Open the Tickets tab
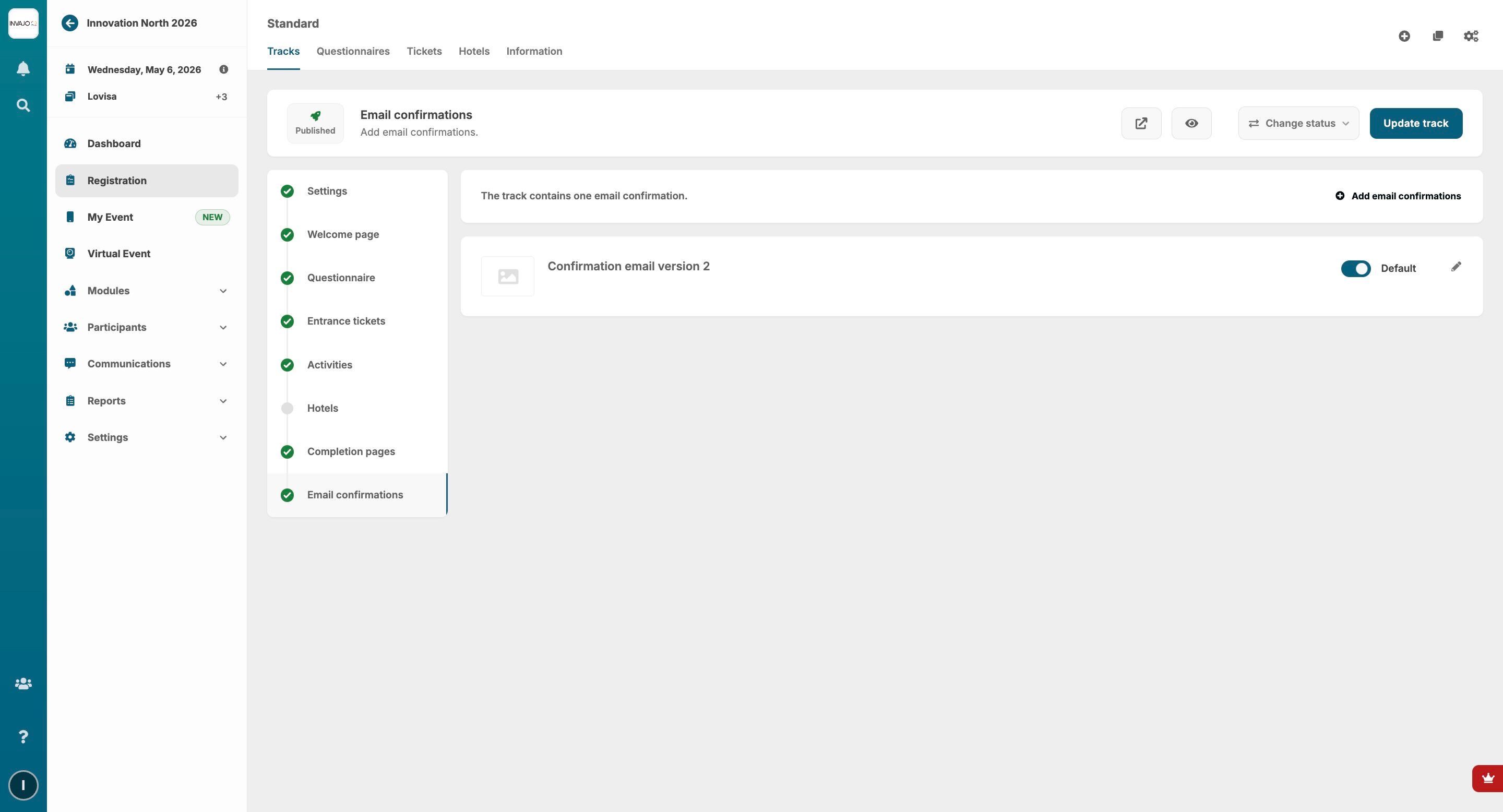Viewport: 1503px width, 812px height. coord(424,51)
